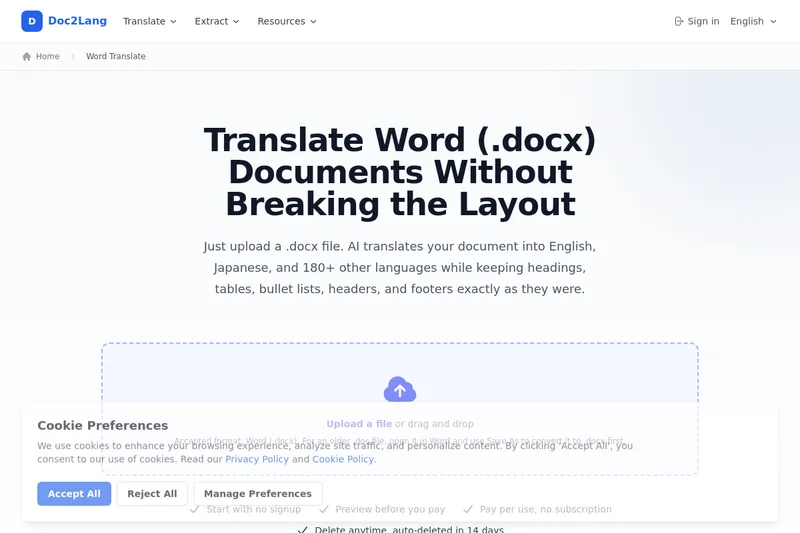Click the Sign in link

coord(696,21)
